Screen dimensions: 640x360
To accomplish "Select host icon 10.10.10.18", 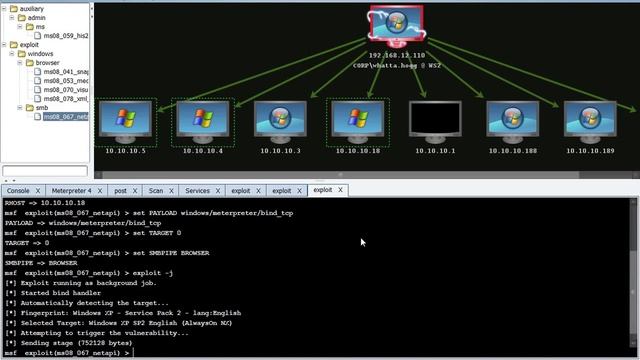I will (358, 122).
